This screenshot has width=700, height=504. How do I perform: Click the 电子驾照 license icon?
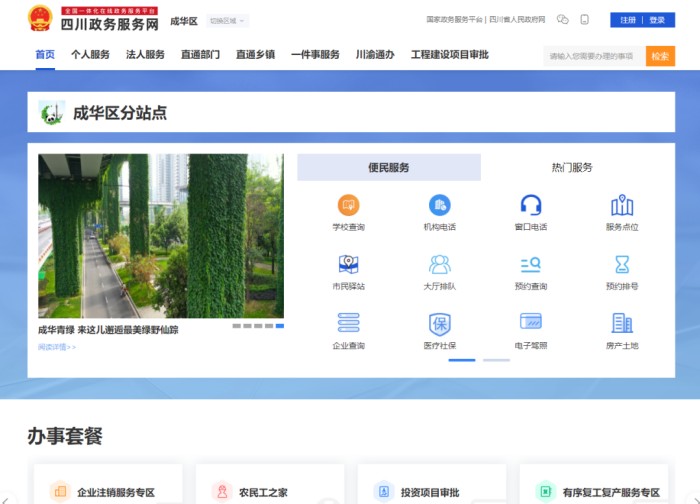click(530, 324)
